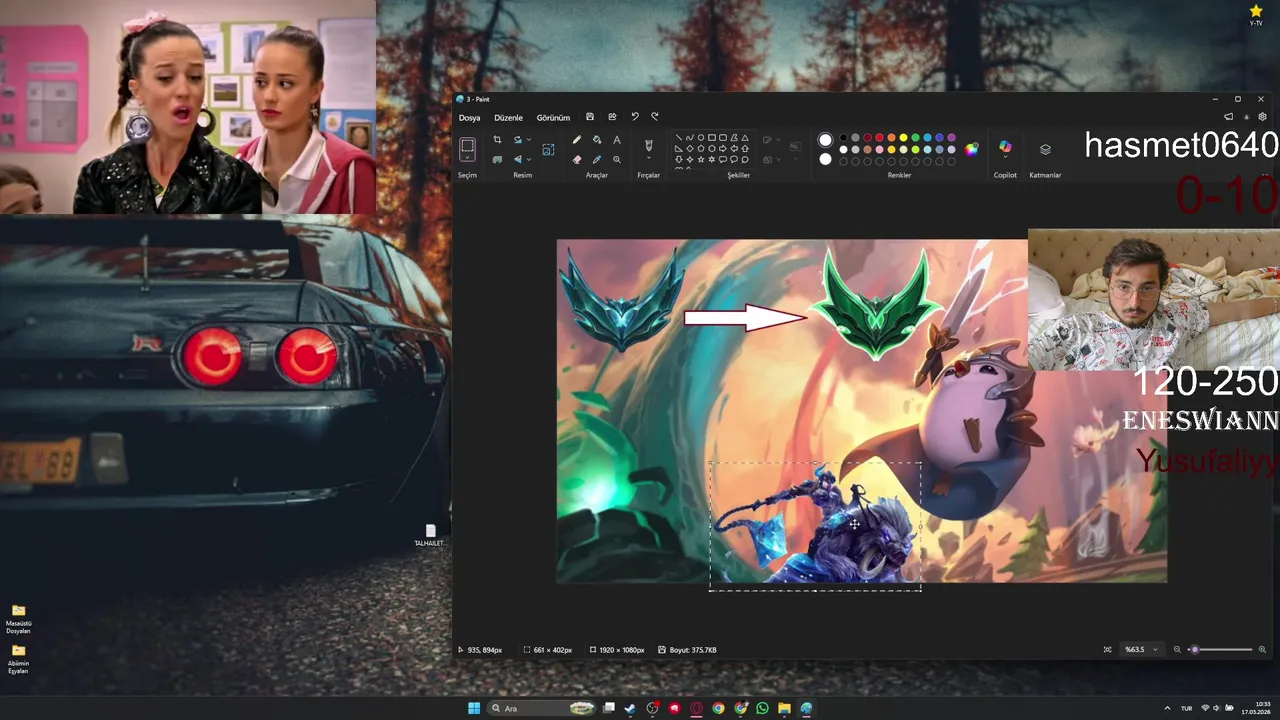
Task: Adjust the zoom slider in Paint status bar
Action: click(x=1220, y=649)
